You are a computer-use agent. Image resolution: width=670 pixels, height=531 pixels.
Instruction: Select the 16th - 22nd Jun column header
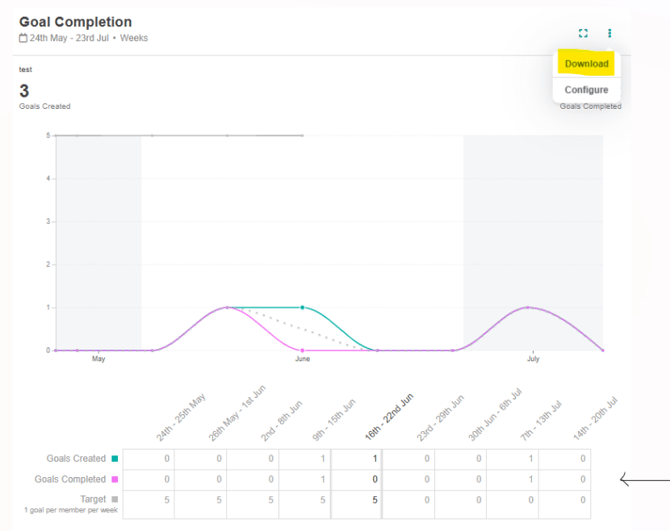(389, 418)
